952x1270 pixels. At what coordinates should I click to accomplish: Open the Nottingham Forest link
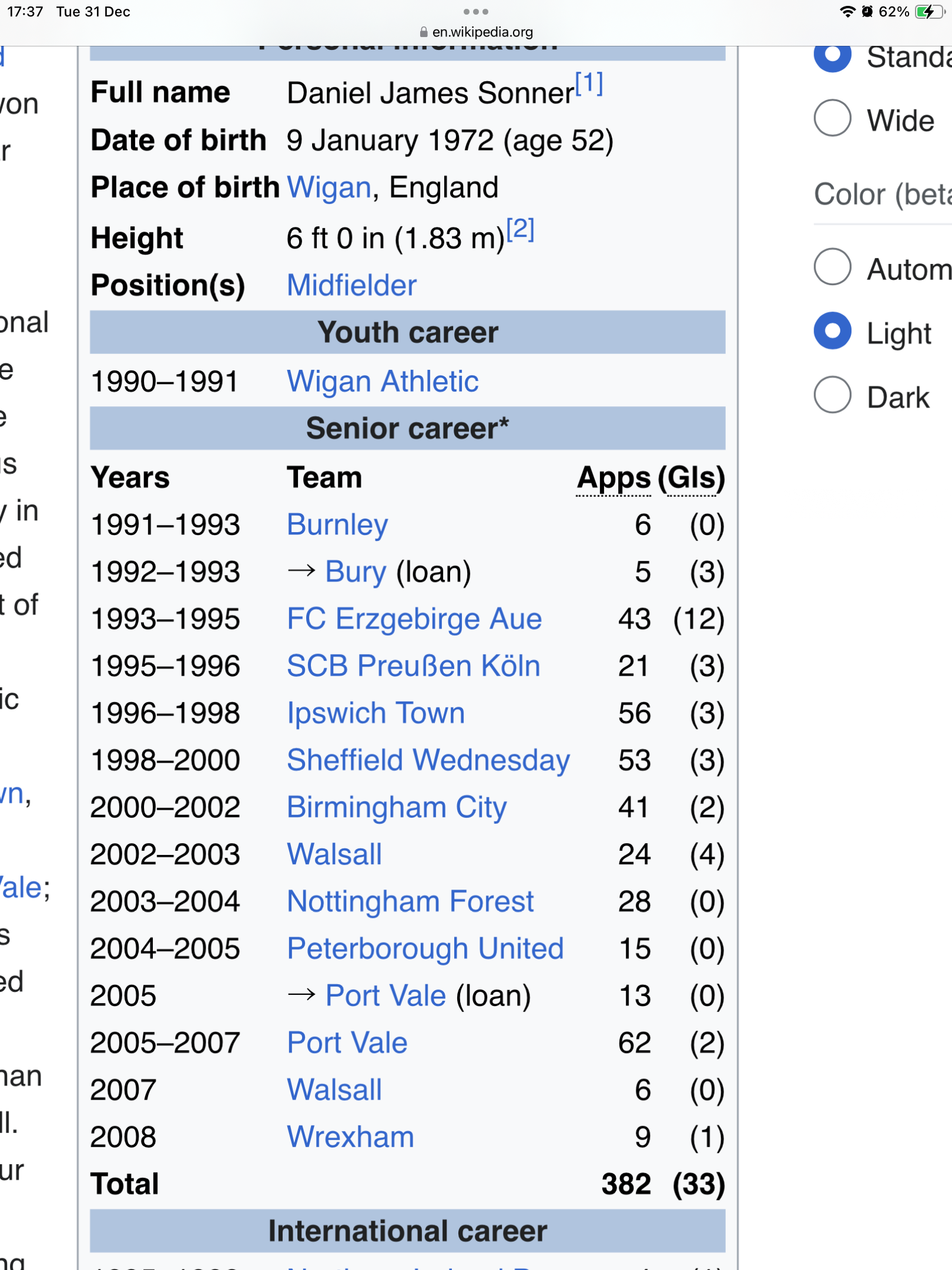click(410, 901)
